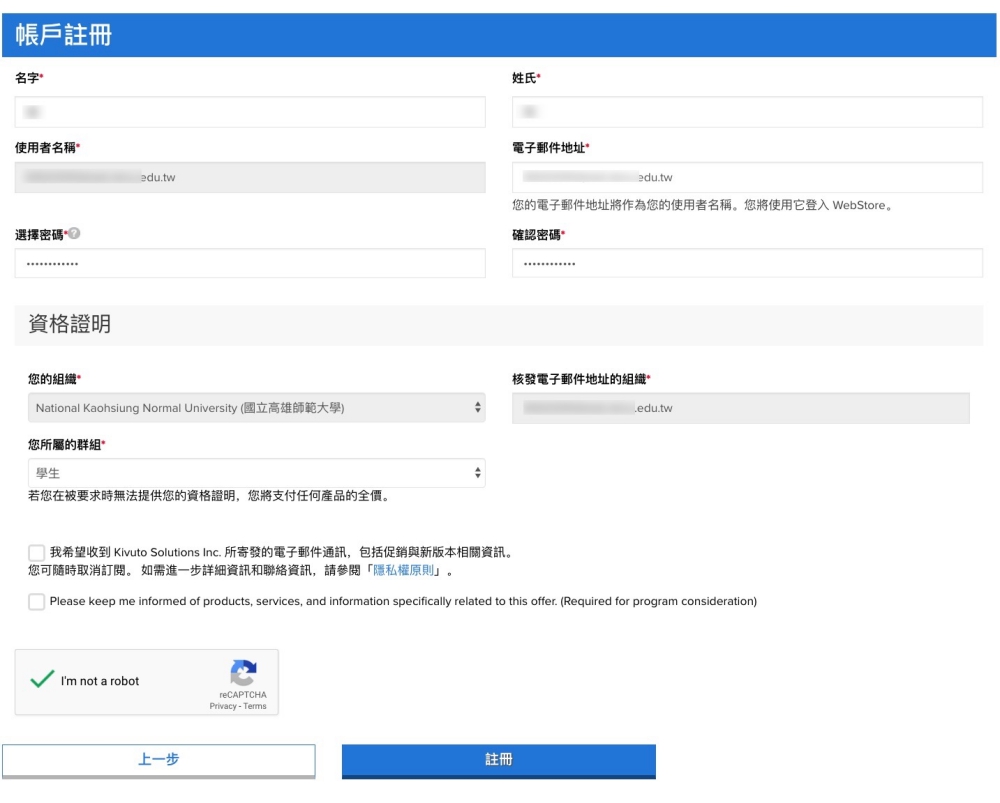This screenshot has height=803, width=1000.
Task: Click the 核發電子郵件地址的組織 domain field
Action: tap(740, 408)
